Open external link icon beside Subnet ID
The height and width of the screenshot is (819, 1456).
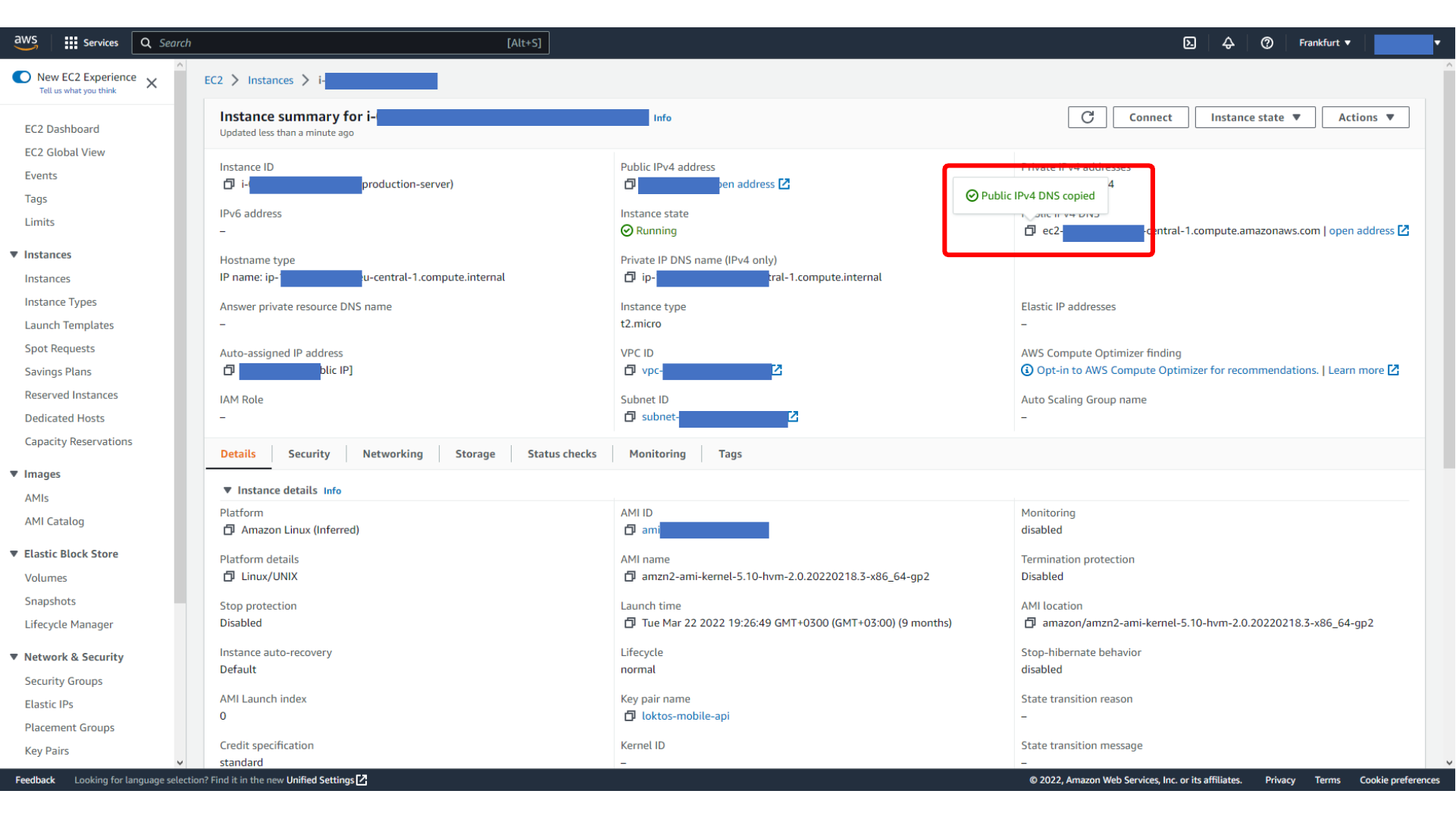[x=794, y=416]
